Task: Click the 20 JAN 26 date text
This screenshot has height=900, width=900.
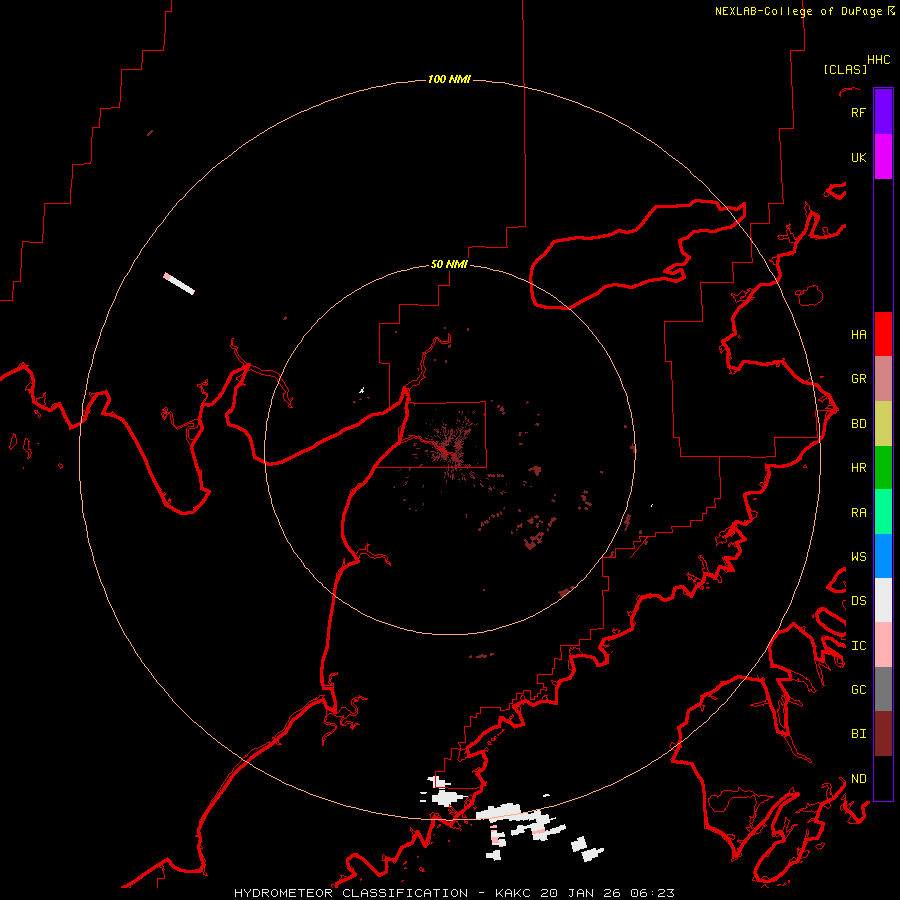Action: click(x=581, y=893)
